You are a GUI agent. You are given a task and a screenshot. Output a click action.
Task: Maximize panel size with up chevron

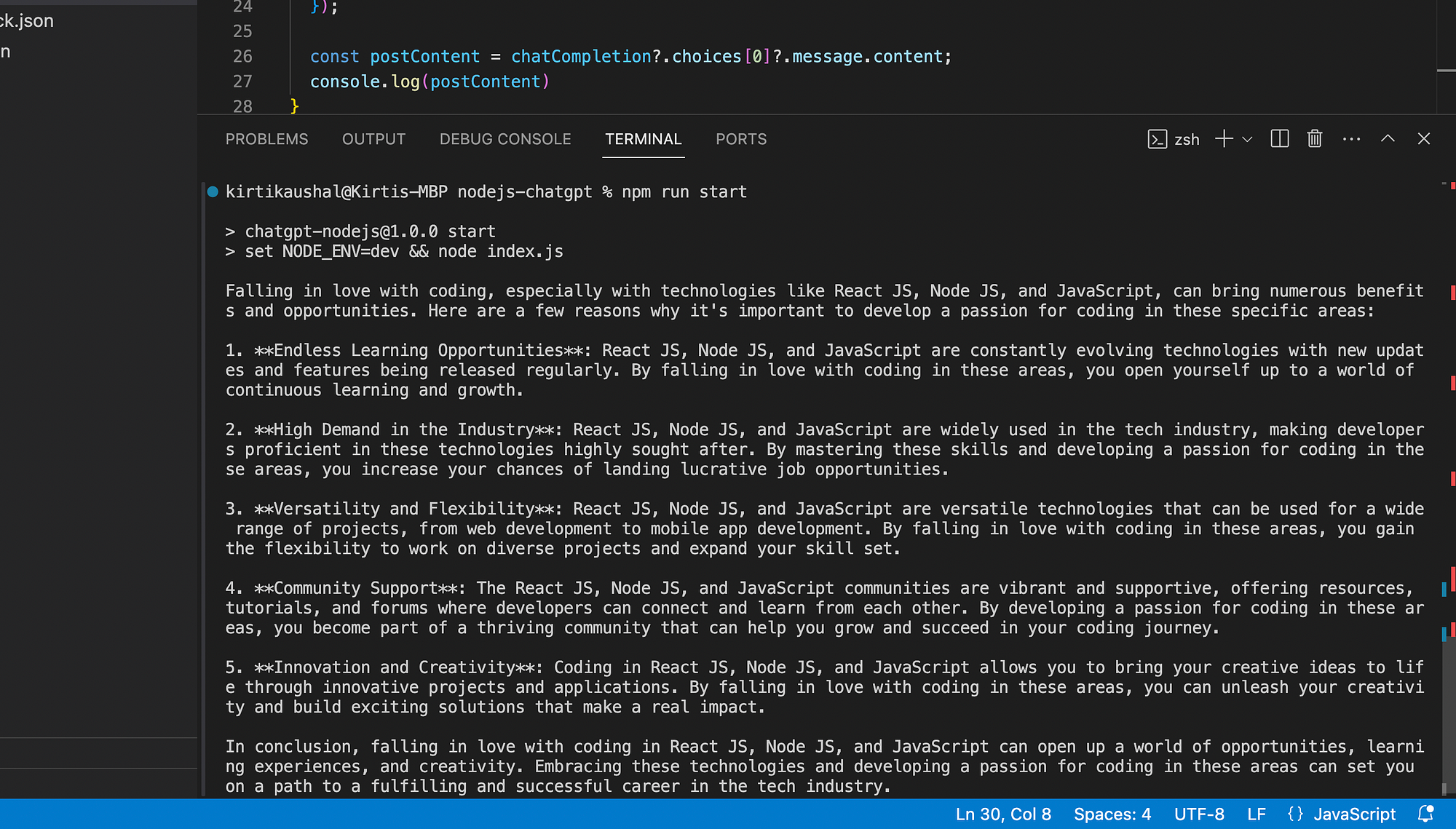1388,139
